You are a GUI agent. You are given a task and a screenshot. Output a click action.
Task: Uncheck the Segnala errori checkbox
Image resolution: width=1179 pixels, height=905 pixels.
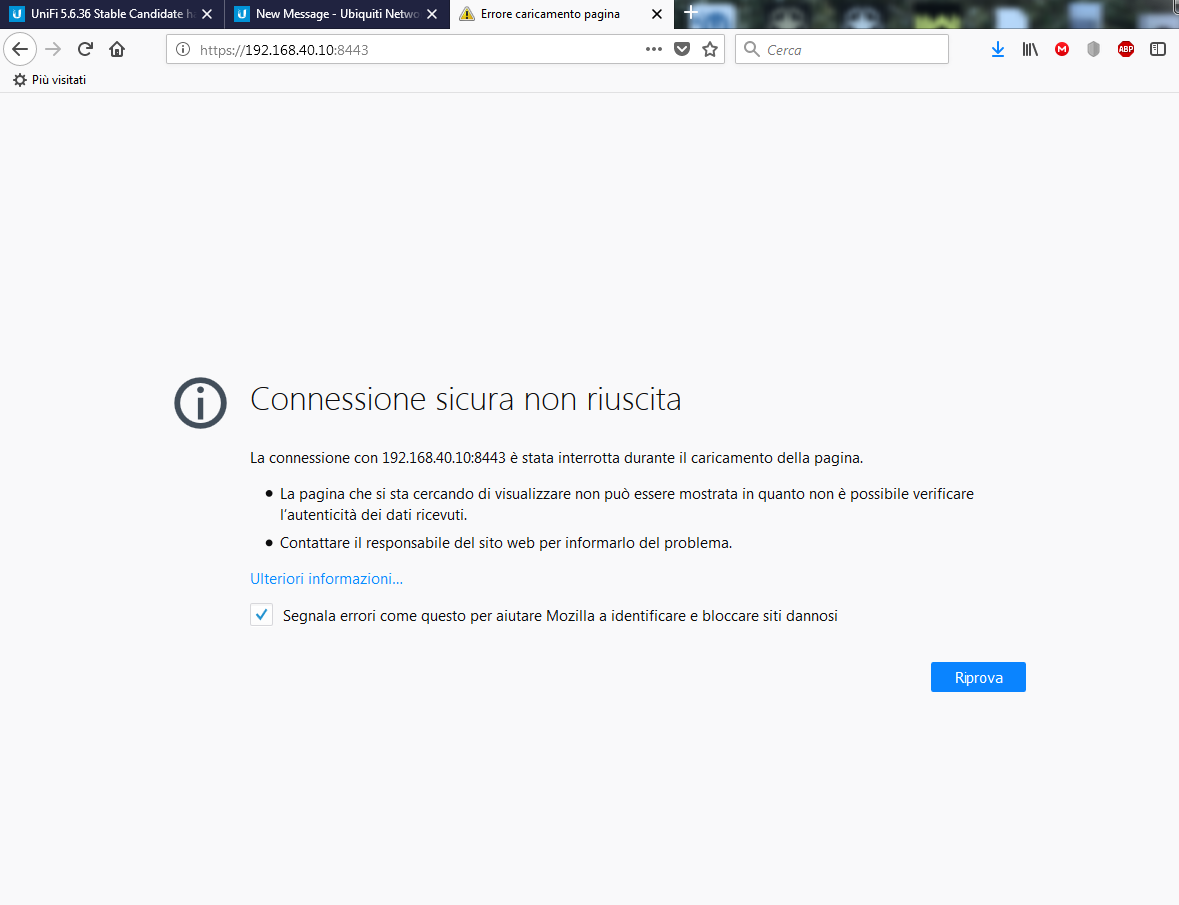tap(261, 615)
